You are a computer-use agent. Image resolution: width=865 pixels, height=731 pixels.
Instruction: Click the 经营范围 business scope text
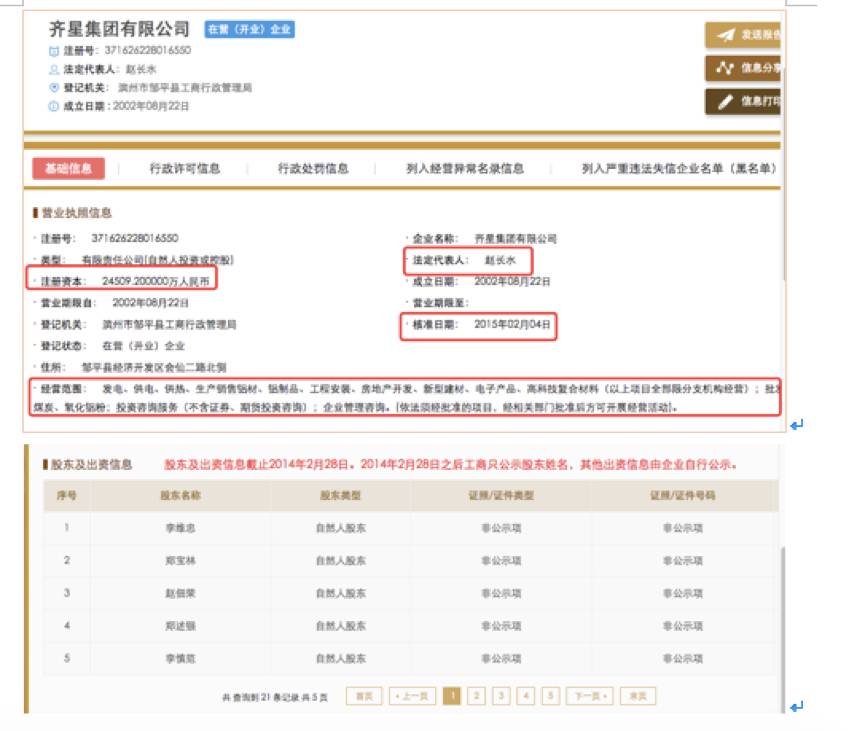point(407,398)
